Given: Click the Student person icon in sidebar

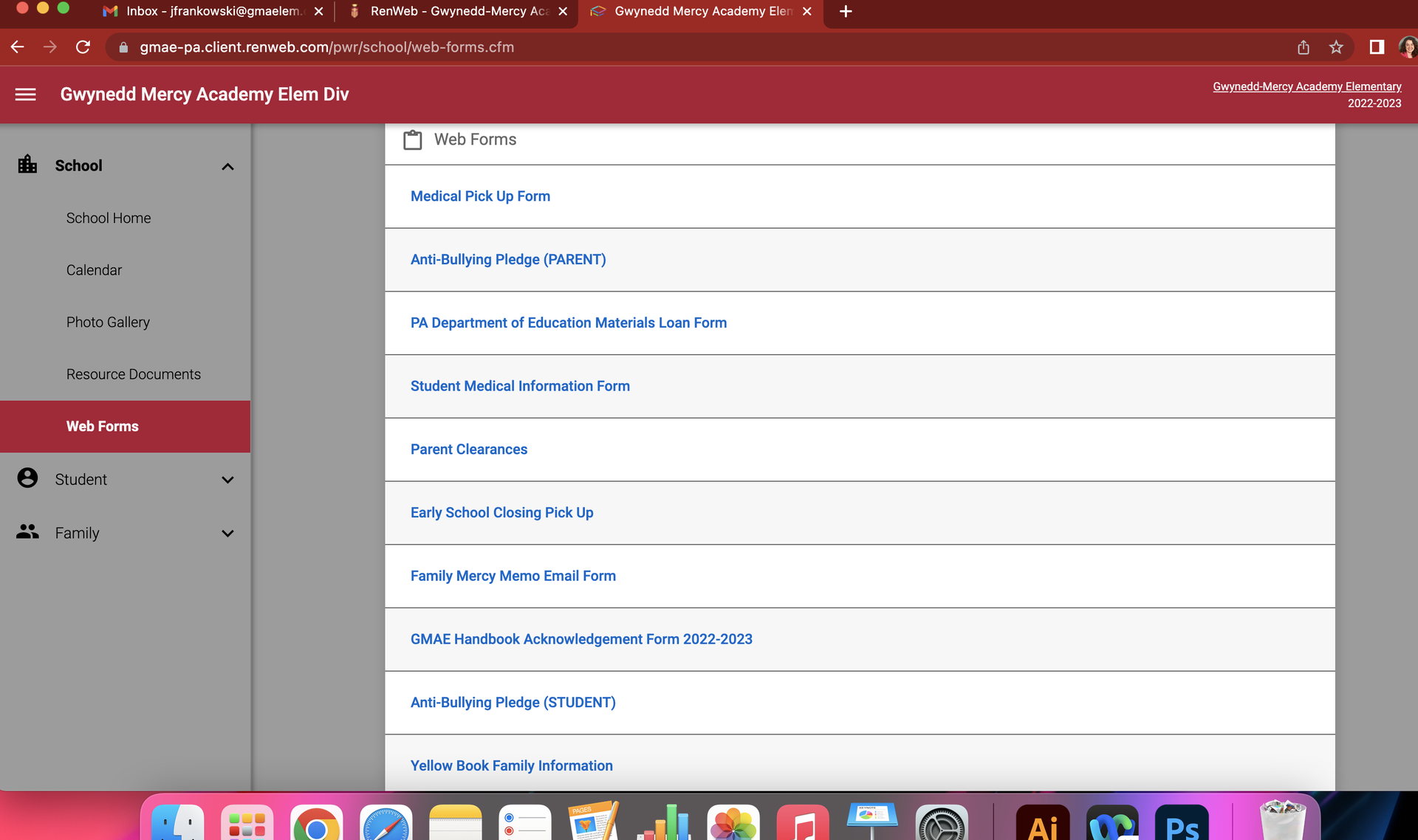Looking at the screenshot, I should pyautogui.click(x=27, y=478).
